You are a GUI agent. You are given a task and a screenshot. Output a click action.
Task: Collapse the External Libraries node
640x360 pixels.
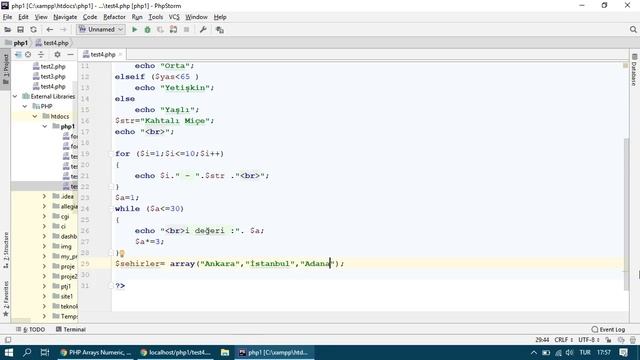click(x=15, y=96)
